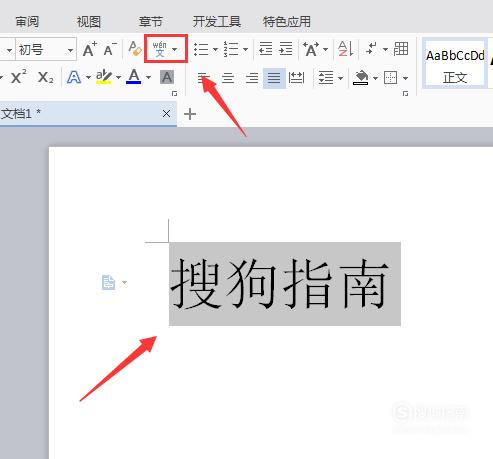This screenshot has height=459, width=493.
Task: Decrease paragraph indent
Action: click(x=266, y=49)
